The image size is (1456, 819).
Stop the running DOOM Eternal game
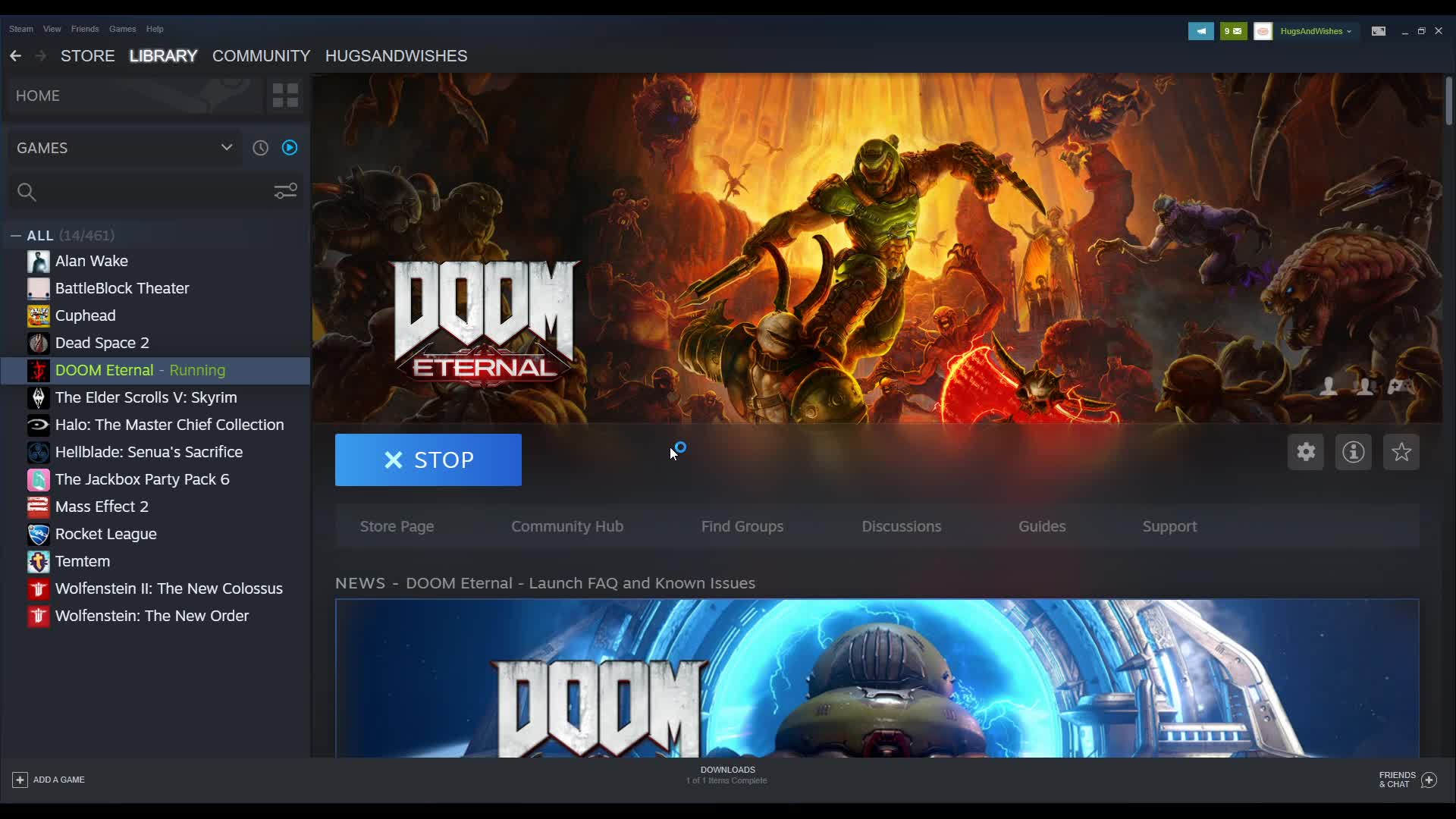[x=428, y=460]
